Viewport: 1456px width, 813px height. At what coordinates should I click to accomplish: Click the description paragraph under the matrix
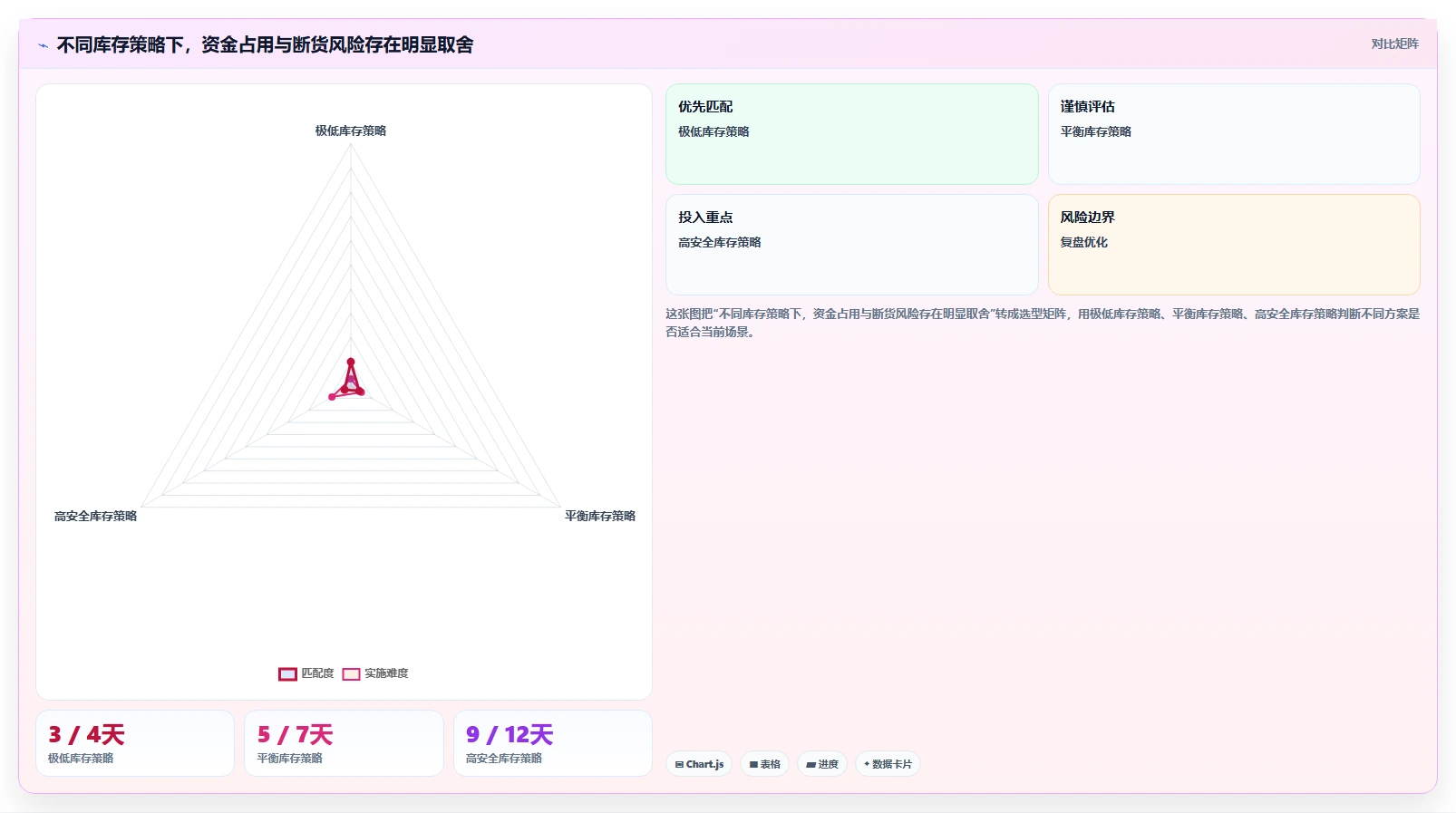[1043, 323]
